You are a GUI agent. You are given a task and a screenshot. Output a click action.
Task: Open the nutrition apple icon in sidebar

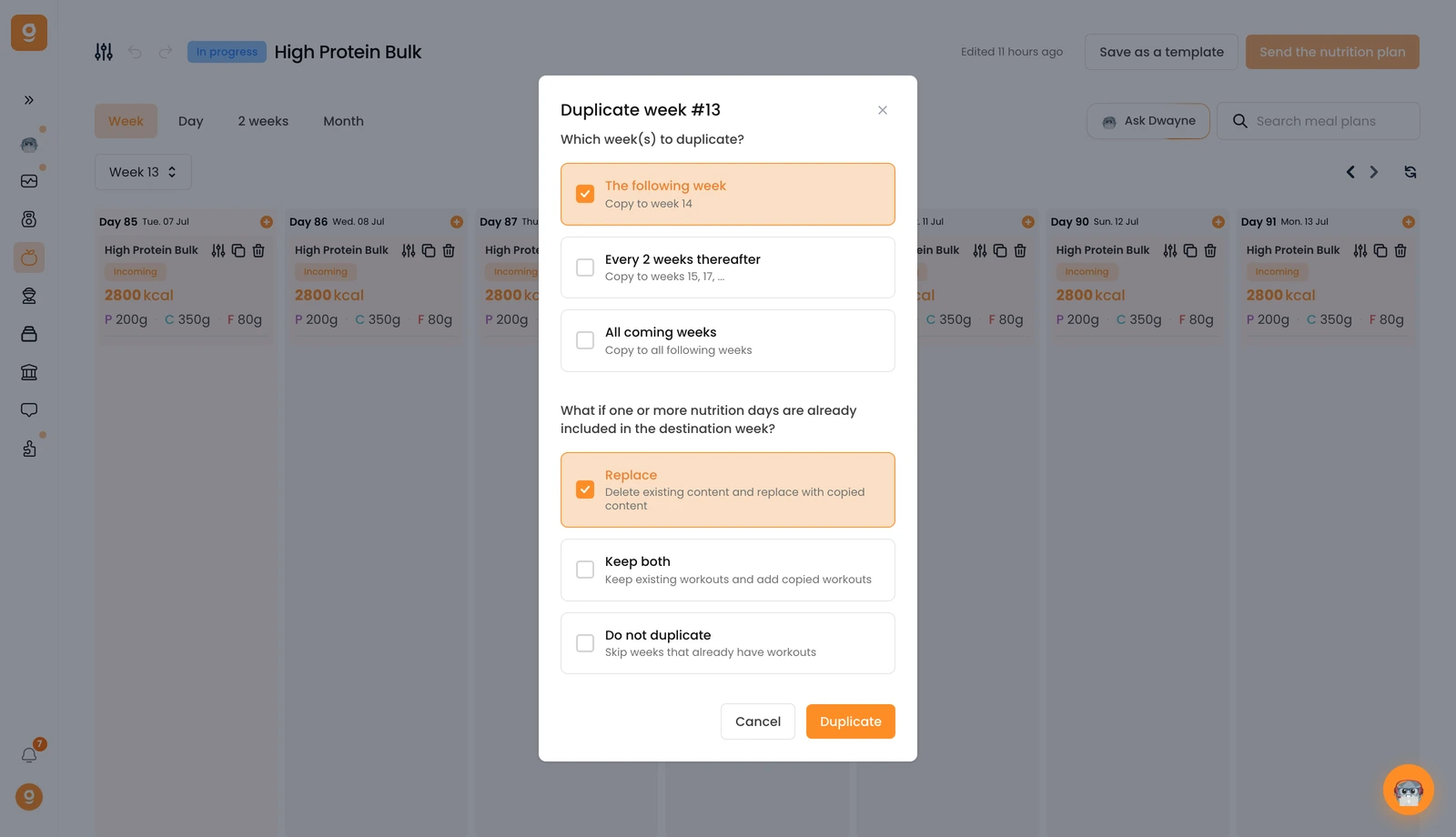[29, 257]
